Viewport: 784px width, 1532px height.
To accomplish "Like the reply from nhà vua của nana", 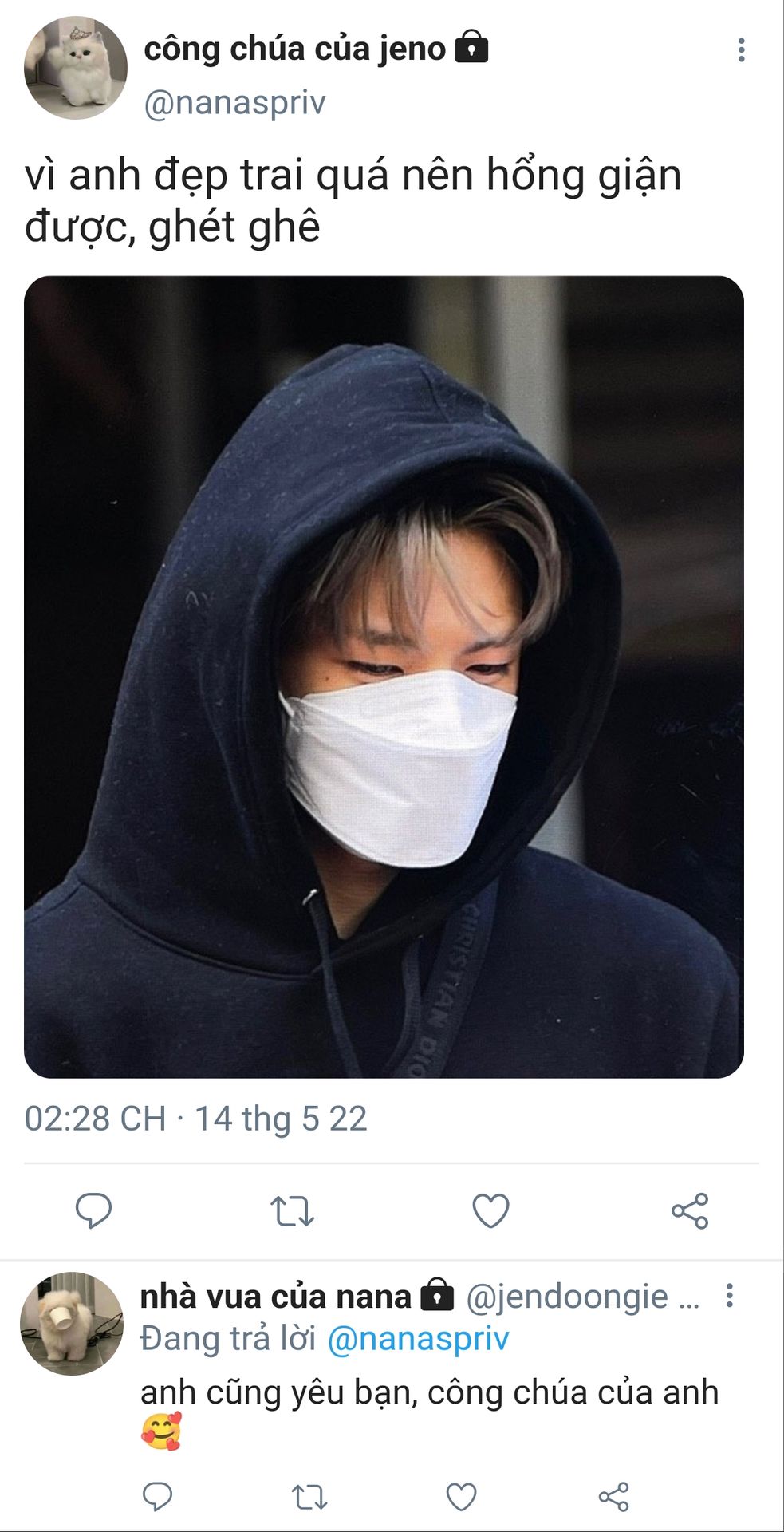I will (461, 1497).
